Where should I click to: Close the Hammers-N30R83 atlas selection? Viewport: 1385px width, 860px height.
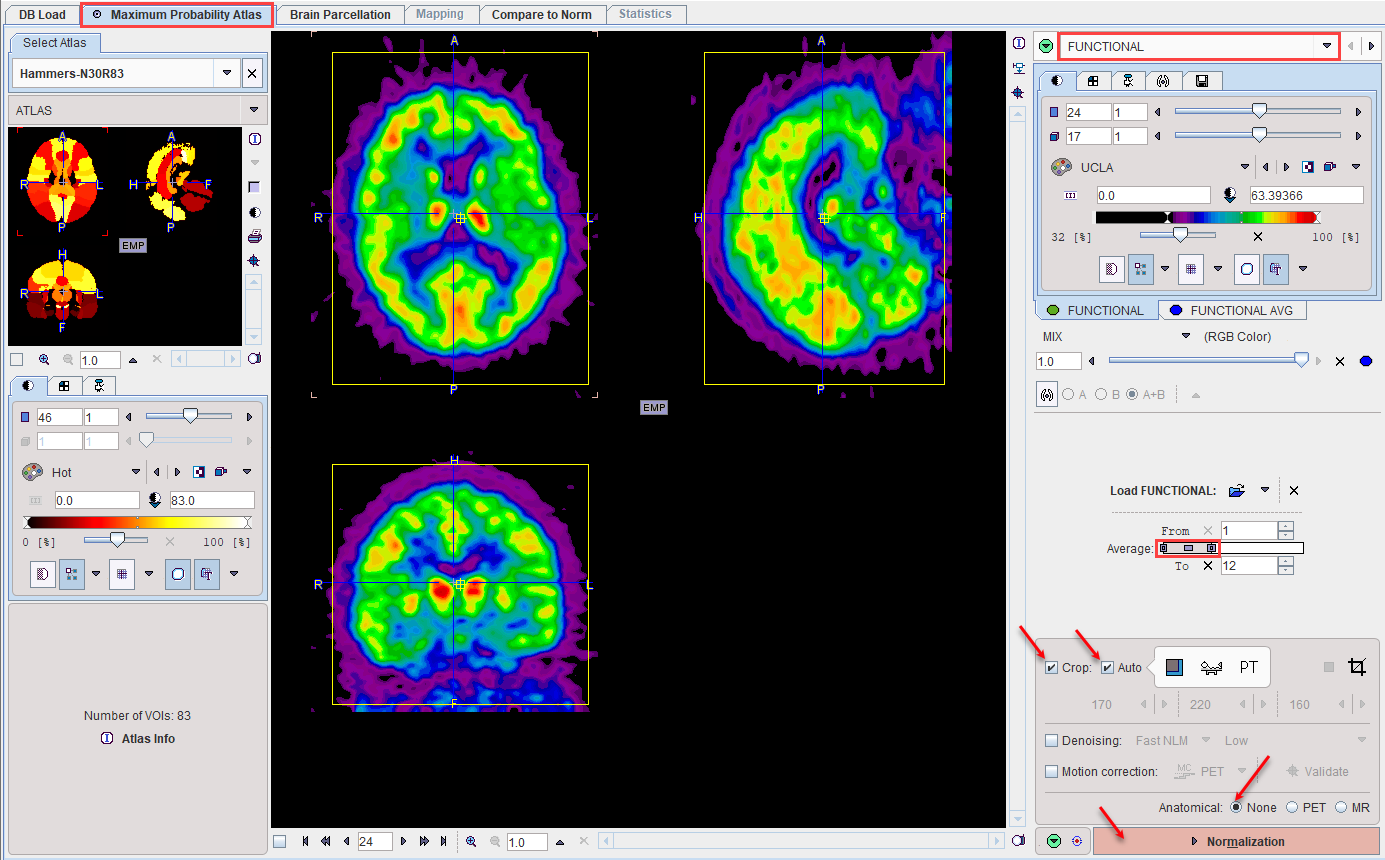(253, 73)
